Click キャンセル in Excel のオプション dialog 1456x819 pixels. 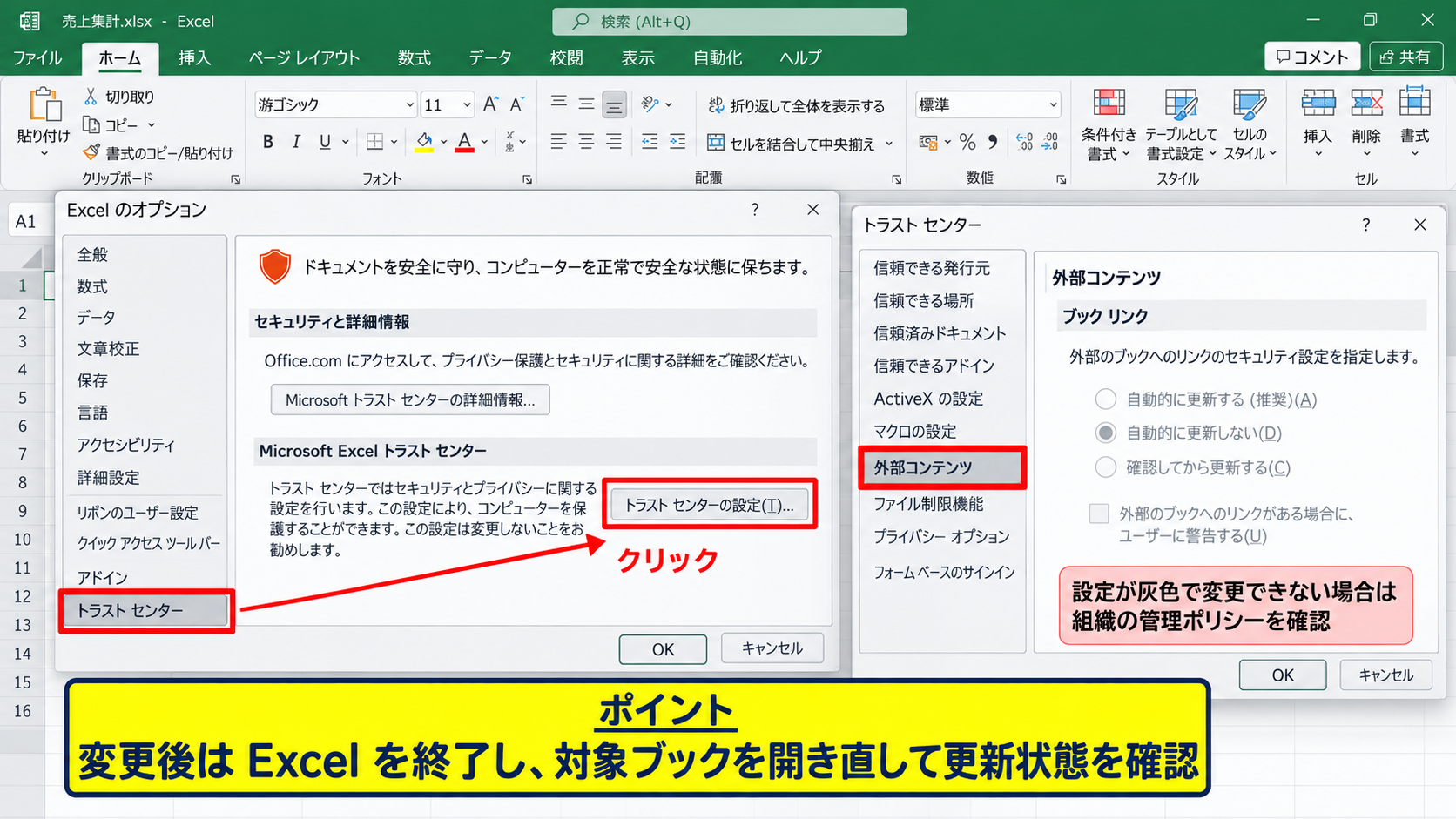tap(772, 648)
